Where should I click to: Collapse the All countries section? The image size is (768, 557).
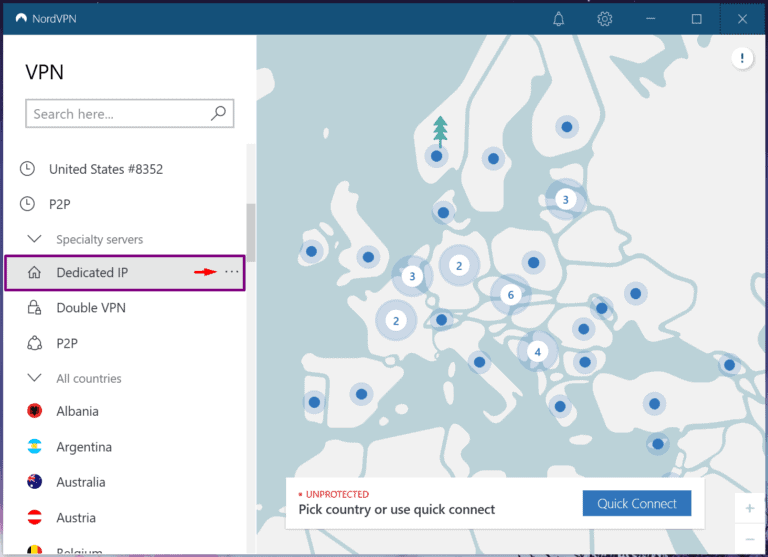pyautogui.click(x=34, y=378)
